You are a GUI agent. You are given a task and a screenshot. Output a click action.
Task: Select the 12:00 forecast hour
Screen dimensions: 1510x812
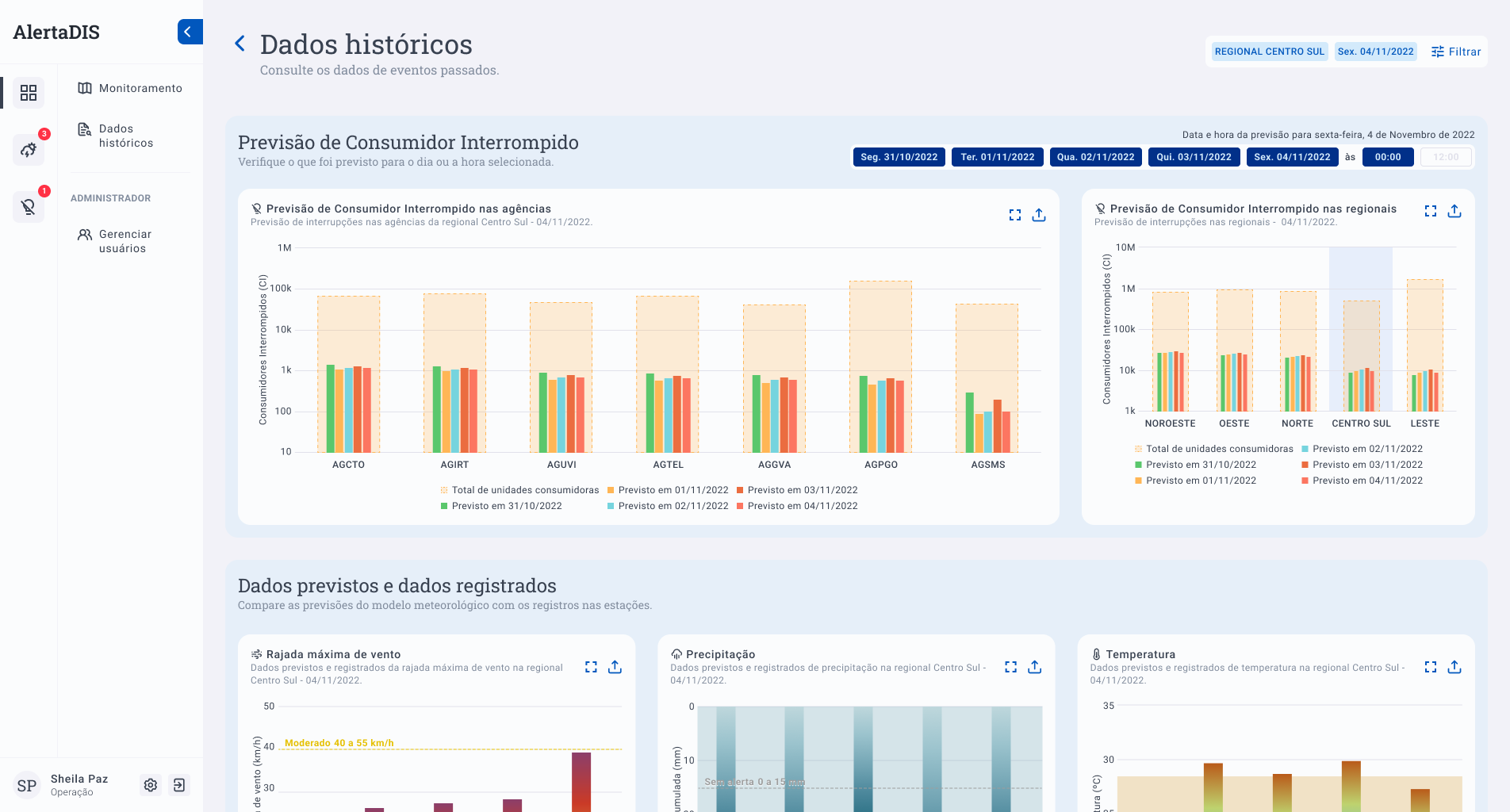(1445, 157)
